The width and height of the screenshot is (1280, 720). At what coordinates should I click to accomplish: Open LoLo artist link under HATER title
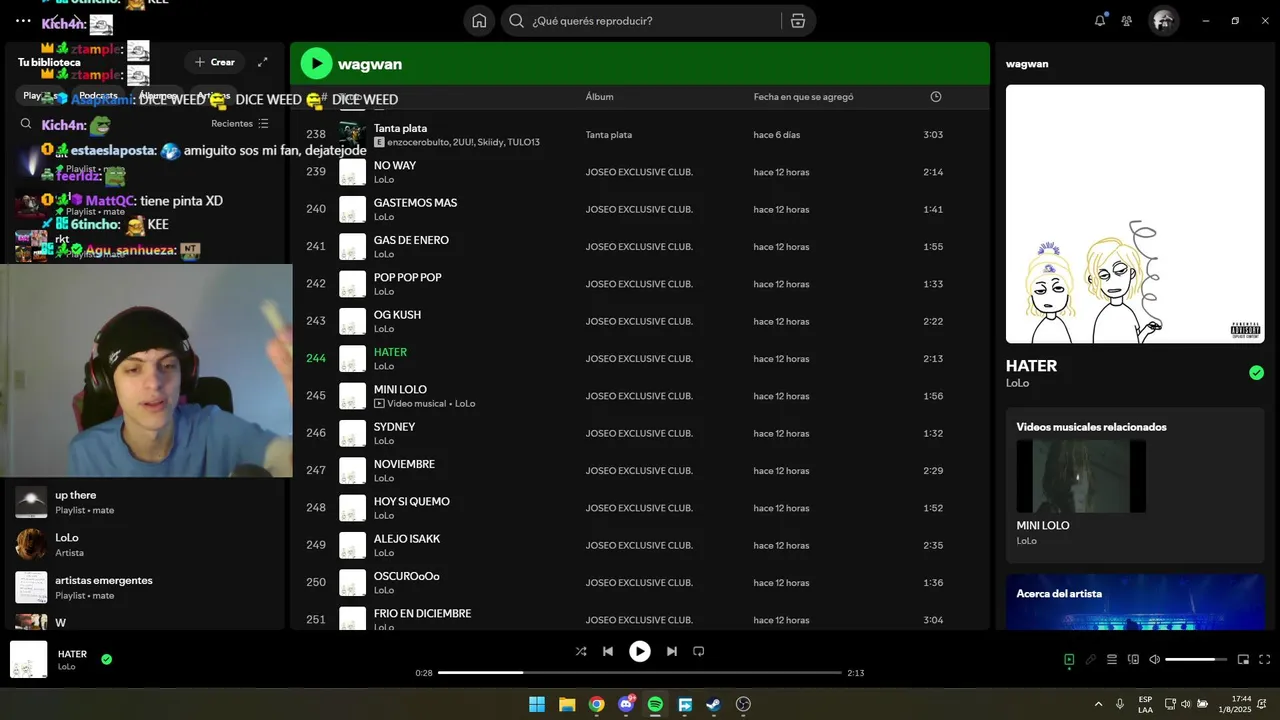click(x=1017, y=383)
